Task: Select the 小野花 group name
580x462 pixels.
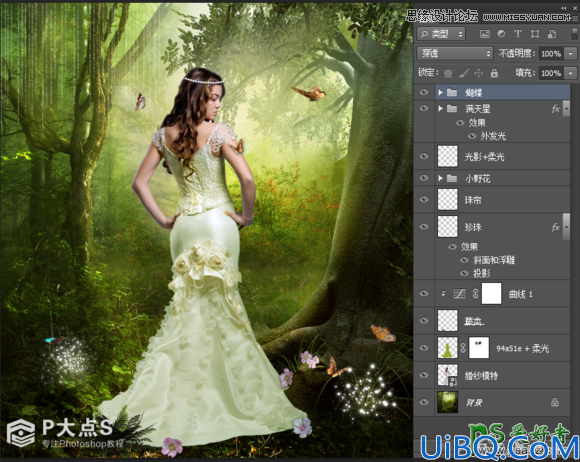Action: pos(478,179)
